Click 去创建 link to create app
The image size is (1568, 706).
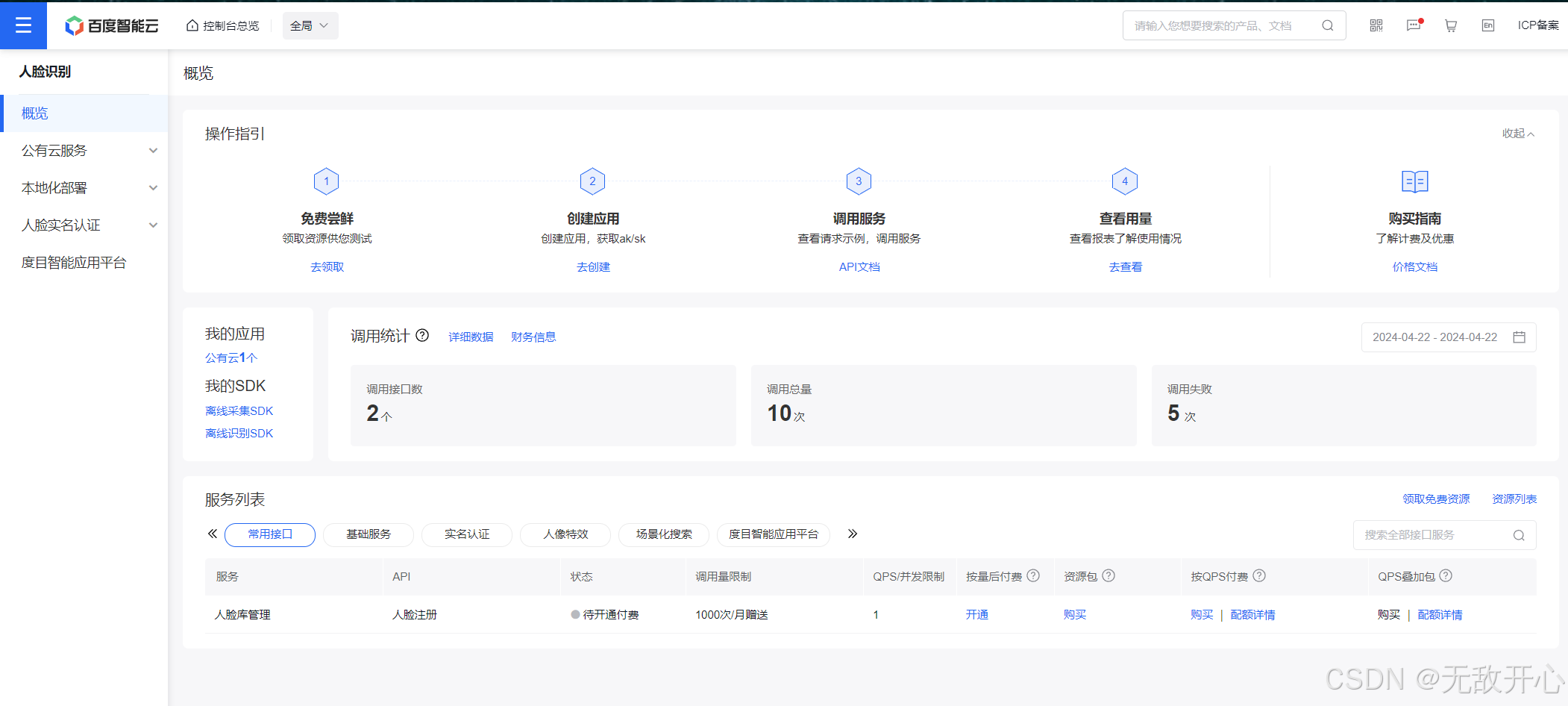pyautogui.click(x=593, y=267)
